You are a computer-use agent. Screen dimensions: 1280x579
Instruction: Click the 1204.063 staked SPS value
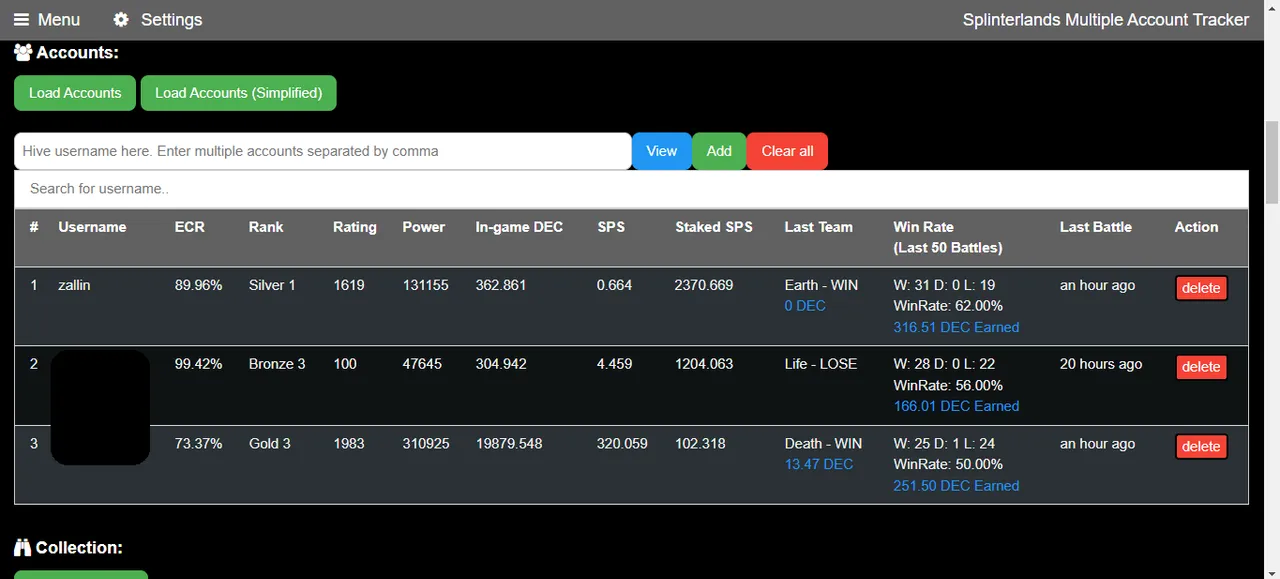(704, 364)
